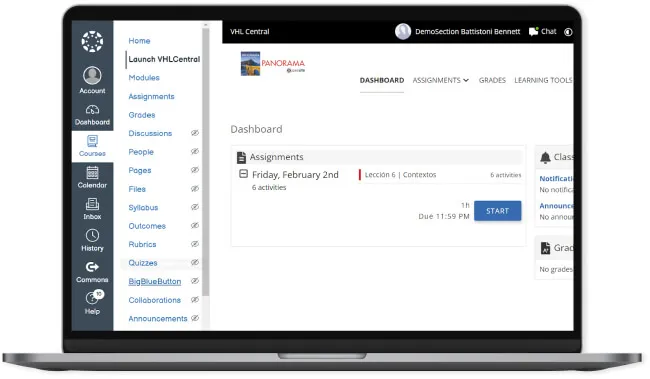Toggle the hidden eye icon beside Outcomes
The height and width of the screenshot is (379, 650).
(194, 226)
